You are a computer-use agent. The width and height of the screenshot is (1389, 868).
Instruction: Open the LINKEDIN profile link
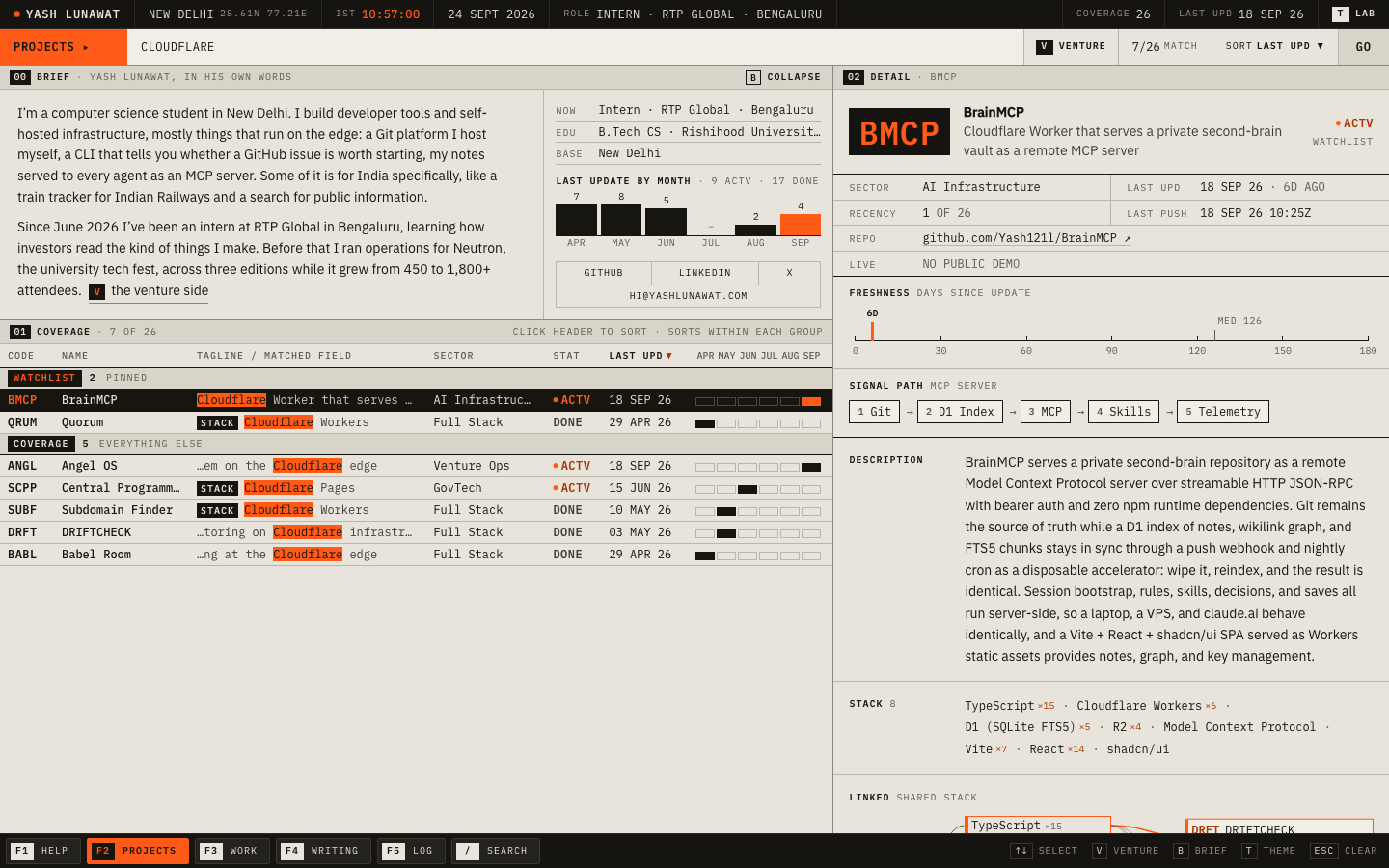pyautogui.click(x=705, y=273)
